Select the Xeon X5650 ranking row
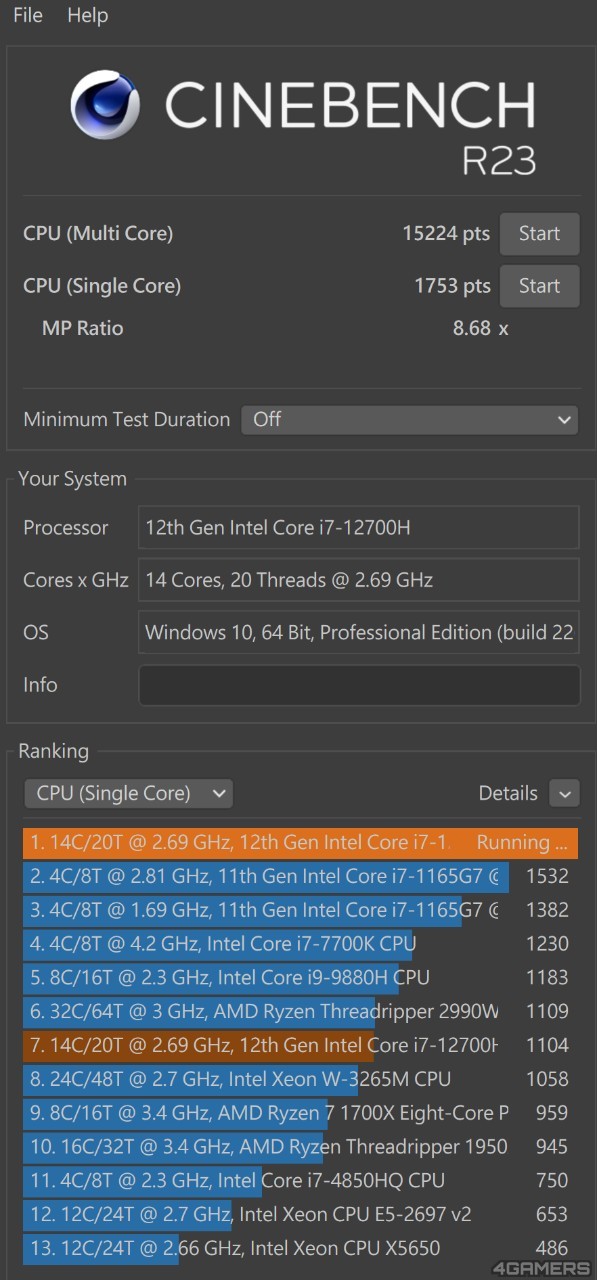The width and height of the screenshot is (597, 1280). pos(300,1249)
